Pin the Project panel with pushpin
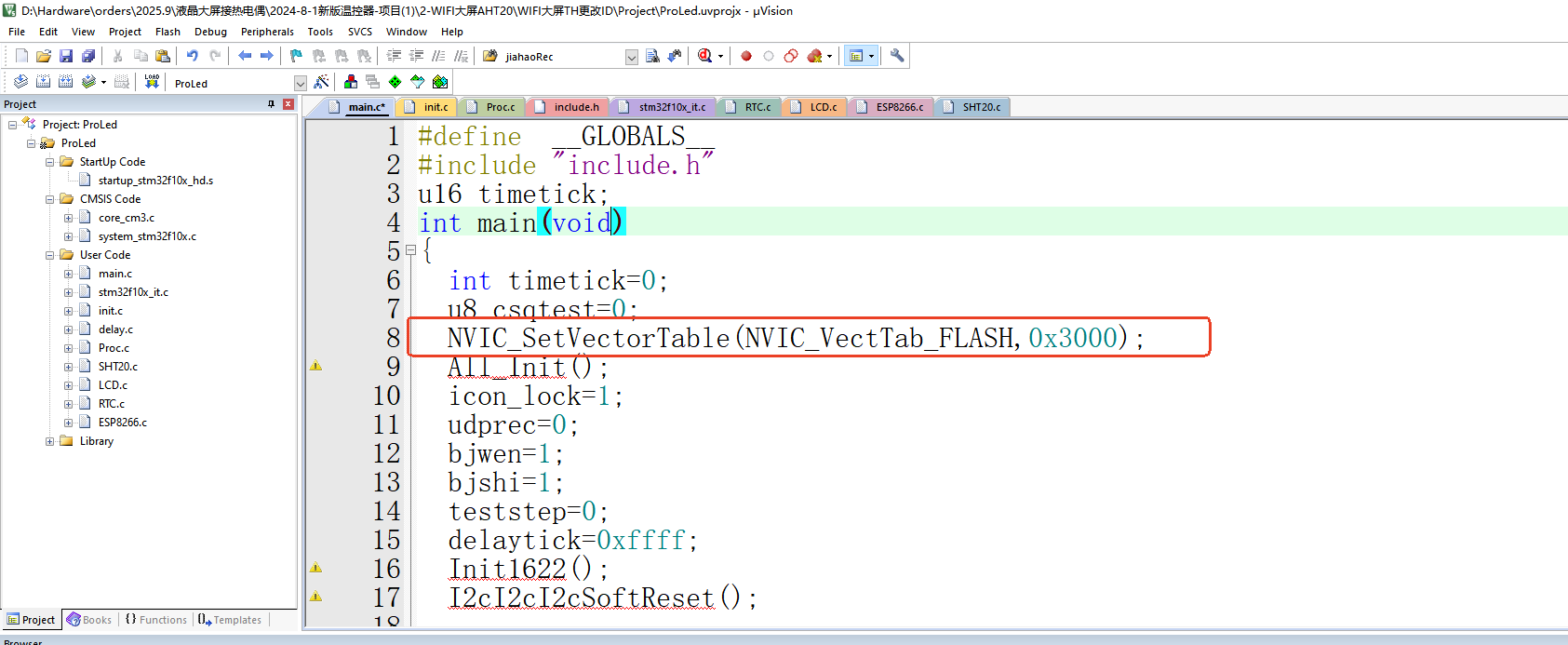Image resolution: width=1568 pixels, height=645 pixels. tap(271, 104)
